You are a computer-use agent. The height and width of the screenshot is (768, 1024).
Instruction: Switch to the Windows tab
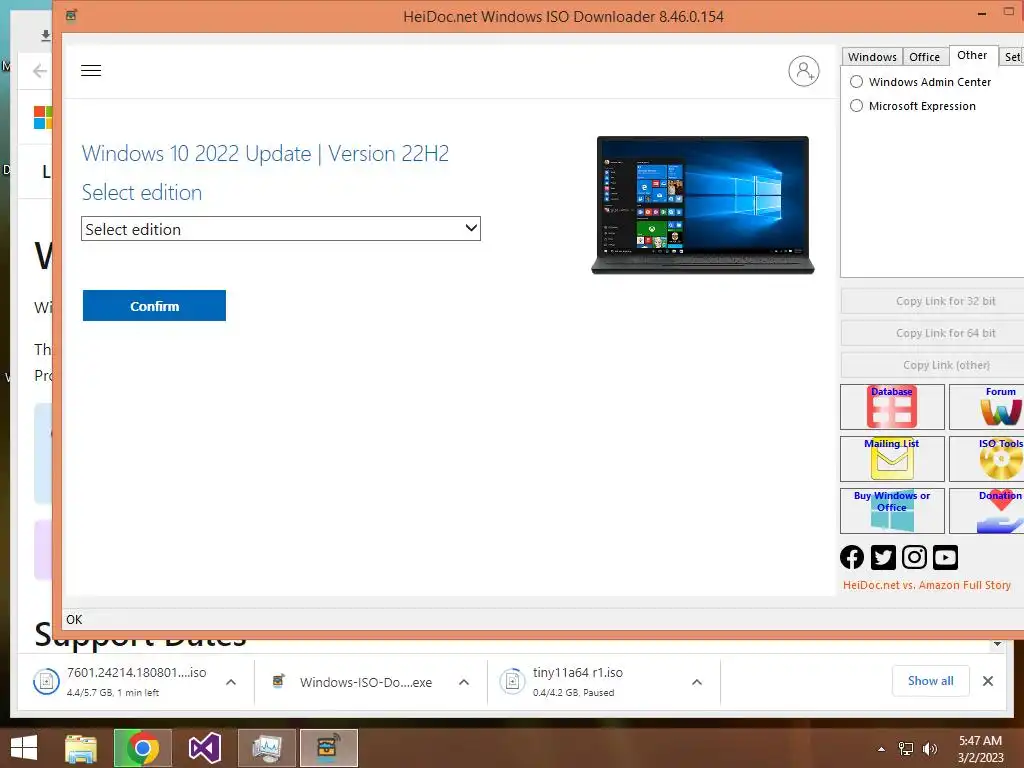872,57
